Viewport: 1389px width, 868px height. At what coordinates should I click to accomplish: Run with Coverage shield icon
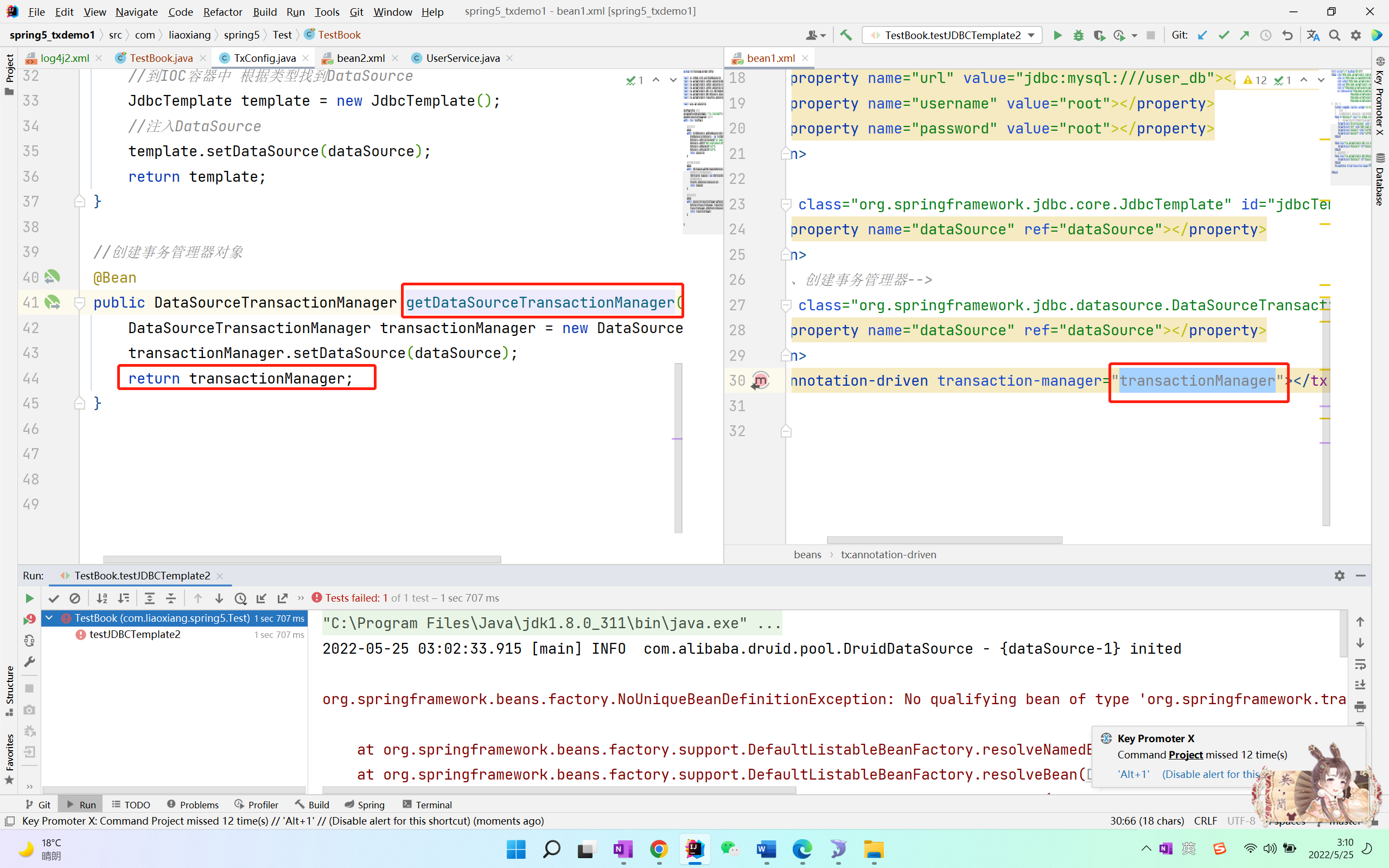1099,35
